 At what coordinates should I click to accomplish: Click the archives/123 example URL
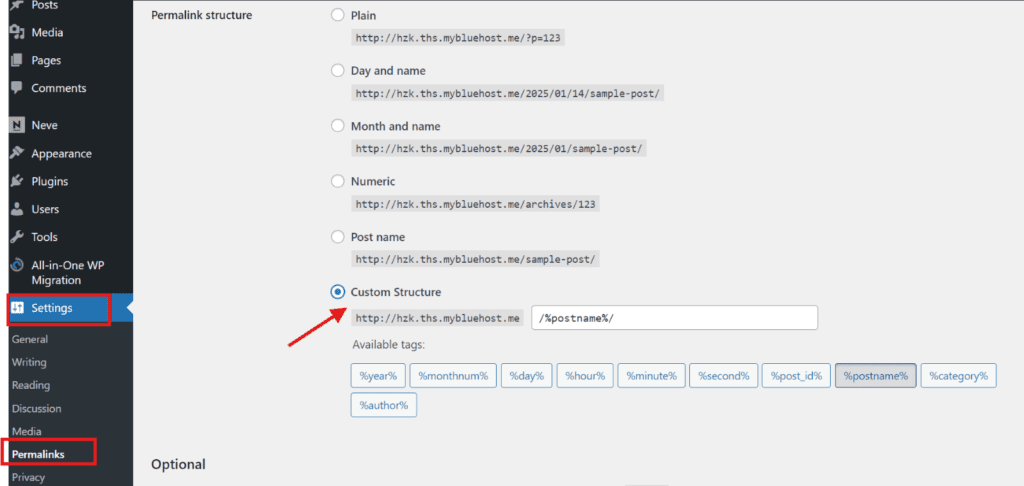coord(476,204)
